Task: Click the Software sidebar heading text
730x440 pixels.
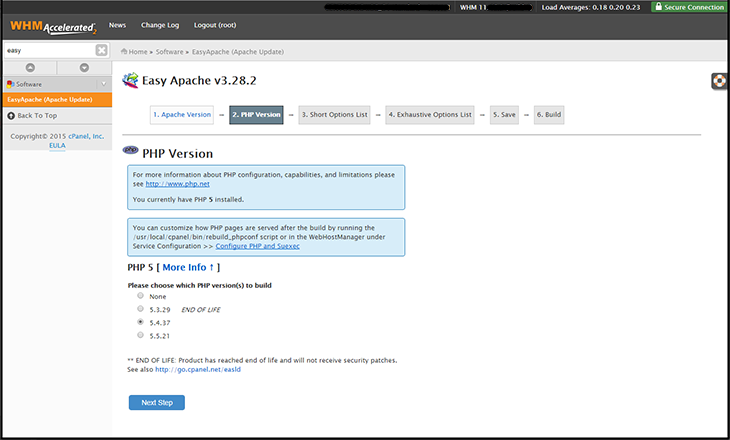Action: tap(29, 84)
